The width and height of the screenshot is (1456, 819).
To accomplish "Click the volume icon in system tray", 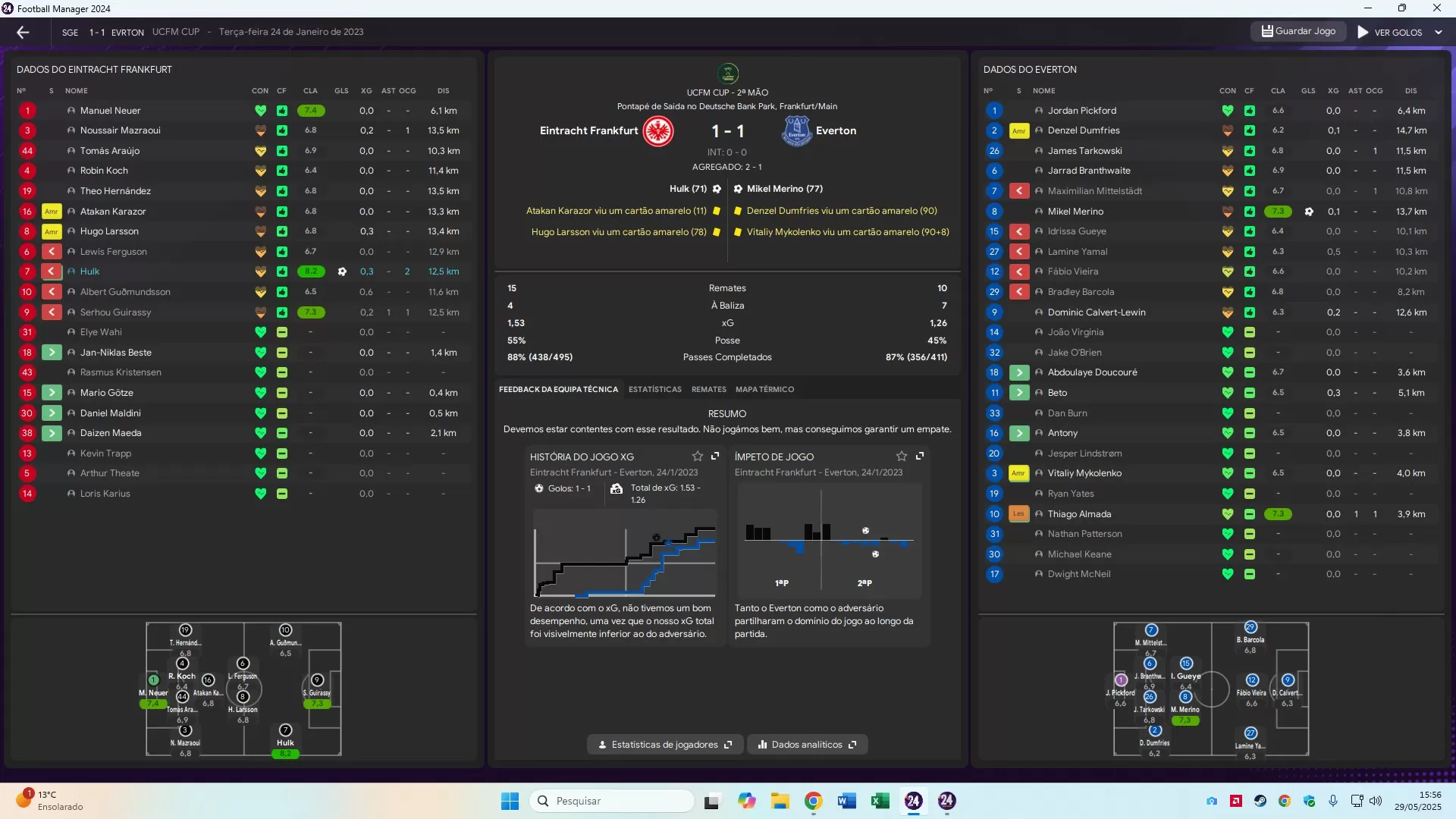I will point(1375,801).
